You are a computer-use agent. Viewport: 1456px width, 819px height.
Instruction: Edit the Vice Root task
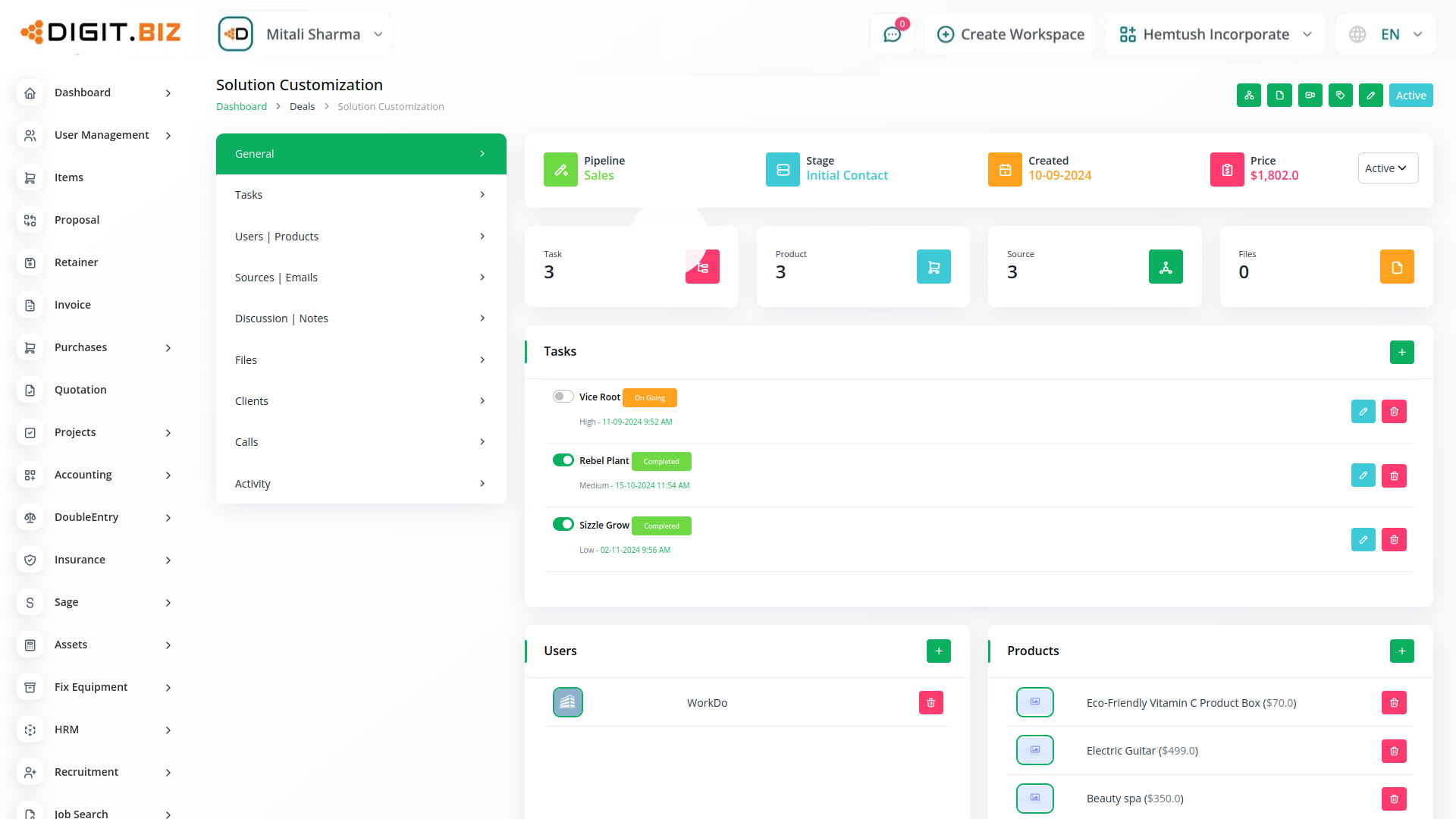click(x=1363, y=412)
